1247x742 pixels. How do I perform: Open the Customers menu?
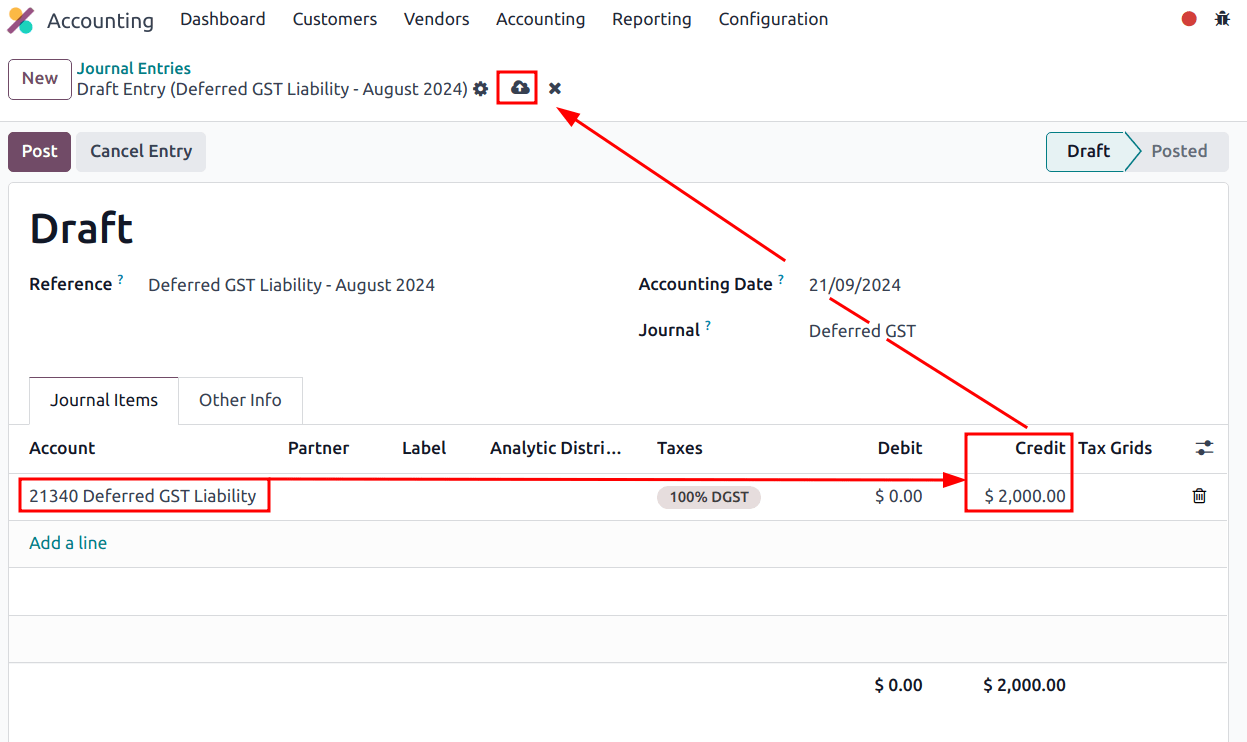[x=334, y=19]
